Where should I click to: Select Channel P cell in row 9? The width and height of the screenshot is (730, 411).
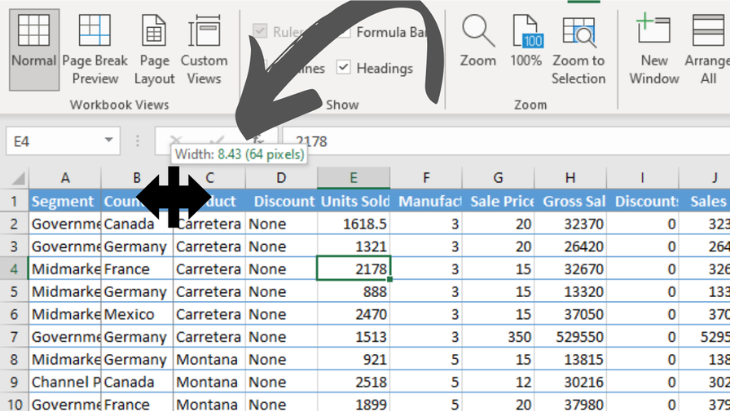(65, 382)
